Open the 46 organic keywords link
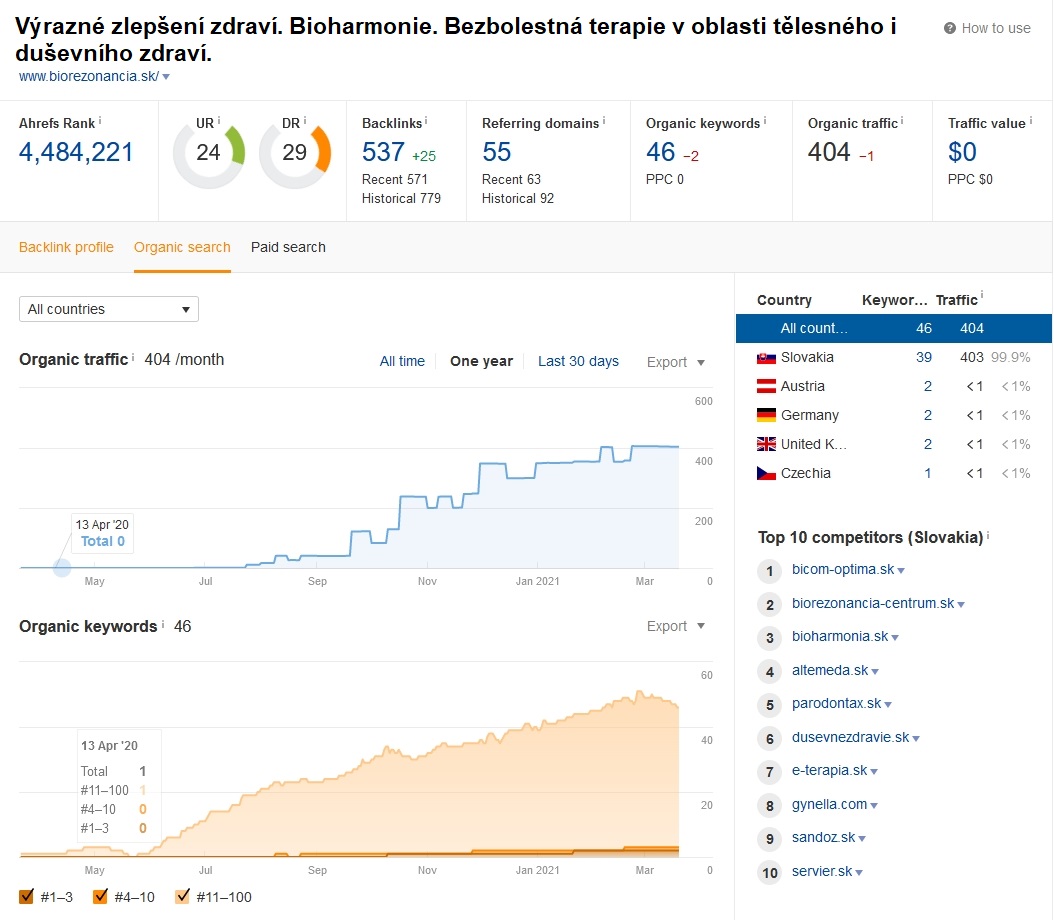This screenshot has width=1054, height=920. 661,152
